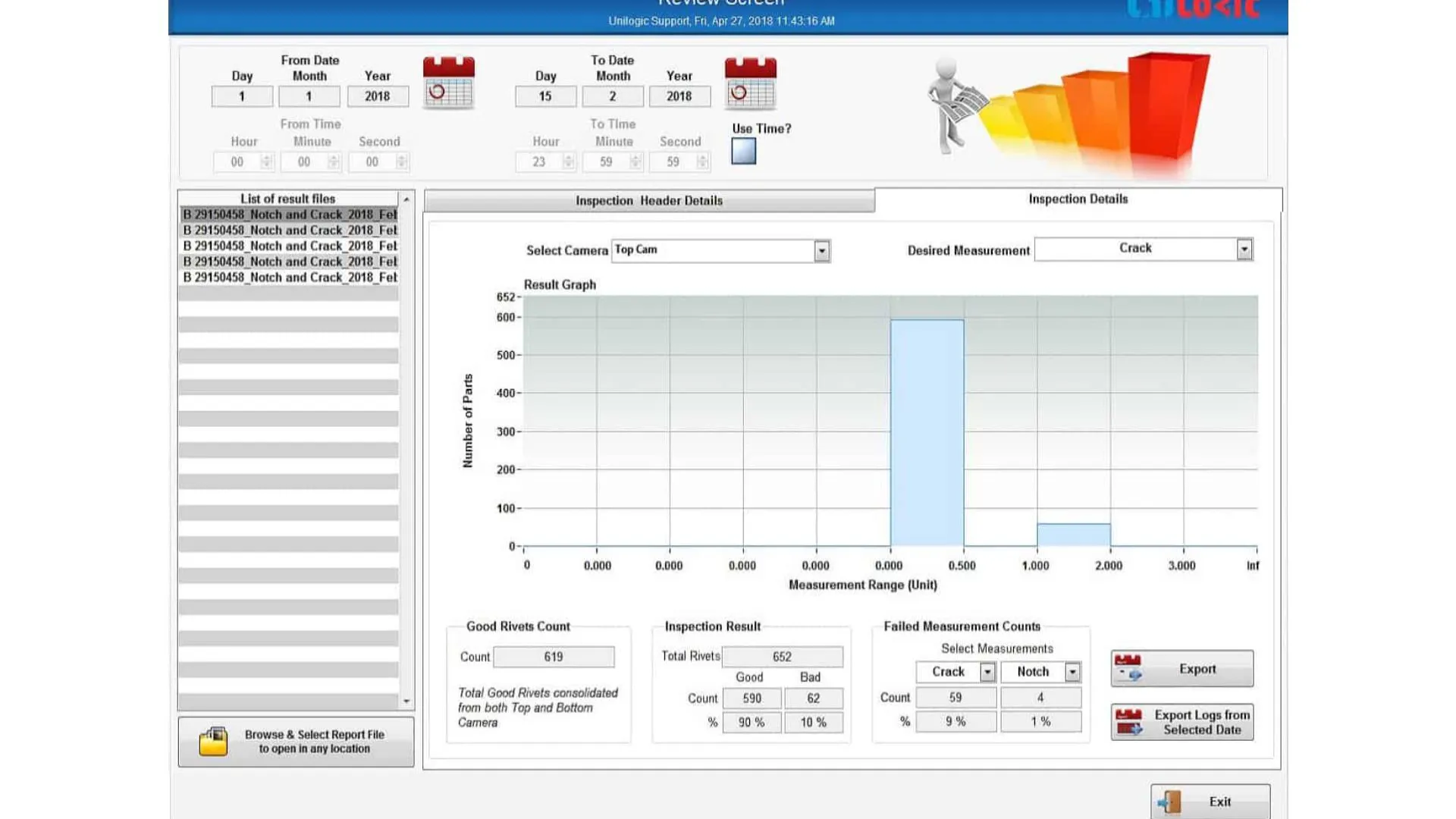Click the From Date Day input field
The height and width of the screenshot is (819, 1456).
coord(242,96)
